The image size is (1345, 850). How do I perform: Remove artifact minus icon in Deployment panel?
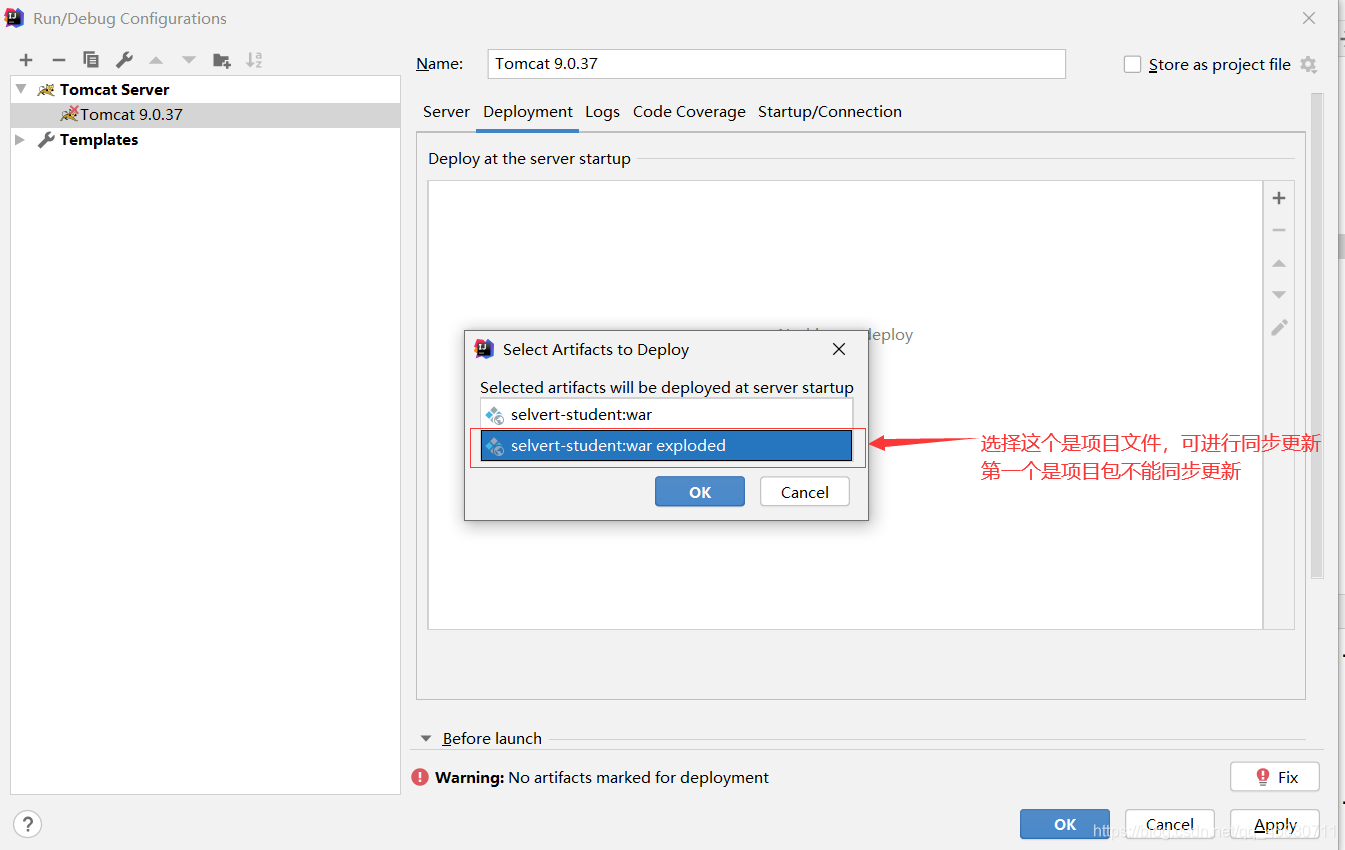pos(1279,230)
